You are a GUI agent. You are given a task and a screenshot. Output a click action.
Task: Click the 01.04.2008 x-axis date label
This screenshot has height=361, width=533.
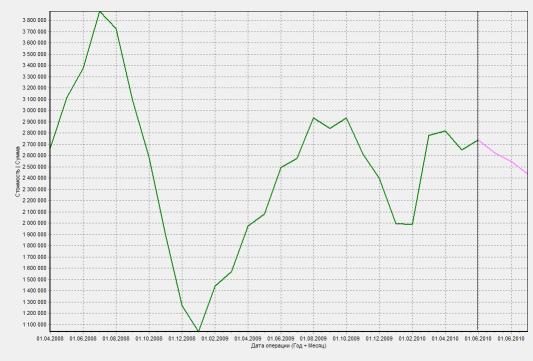[50, 339]
